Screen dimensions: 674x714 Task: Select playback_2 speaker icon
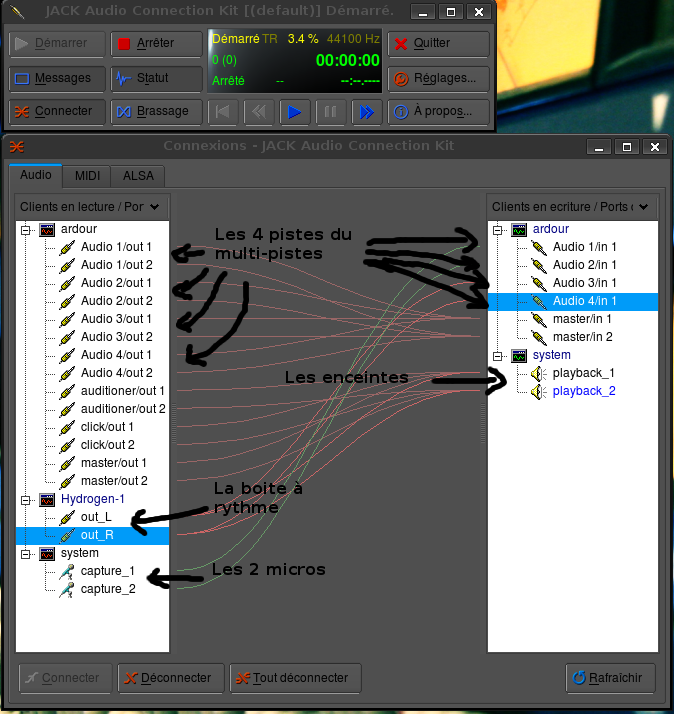(539, 392)
